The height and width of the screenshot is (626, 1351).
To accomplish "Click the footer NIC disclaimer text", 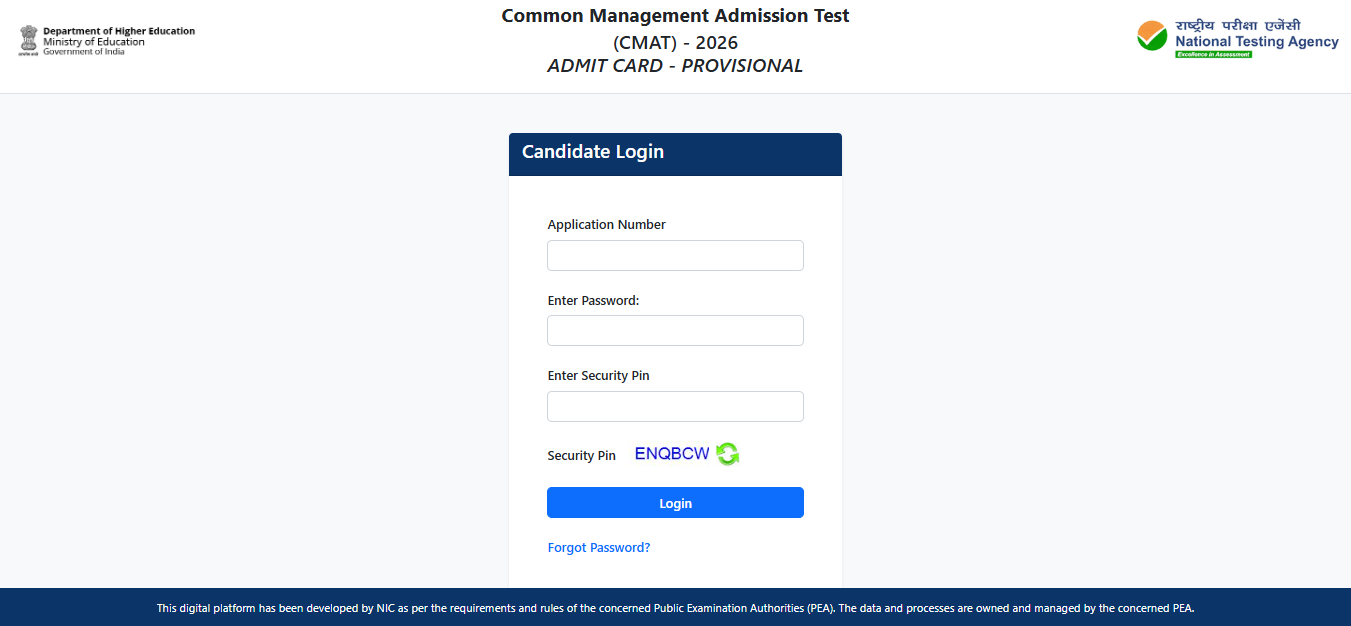I will point(675,607).
